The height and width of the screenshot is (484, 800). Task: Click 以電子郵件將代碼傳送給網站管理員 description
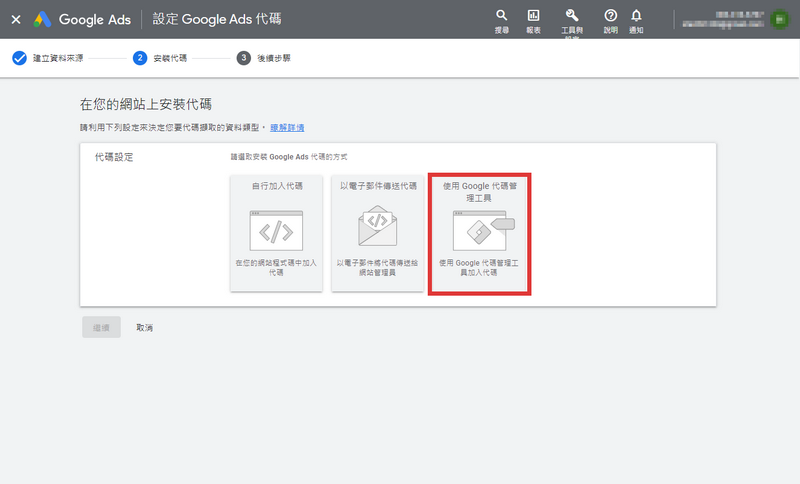[x=378, y=268]
